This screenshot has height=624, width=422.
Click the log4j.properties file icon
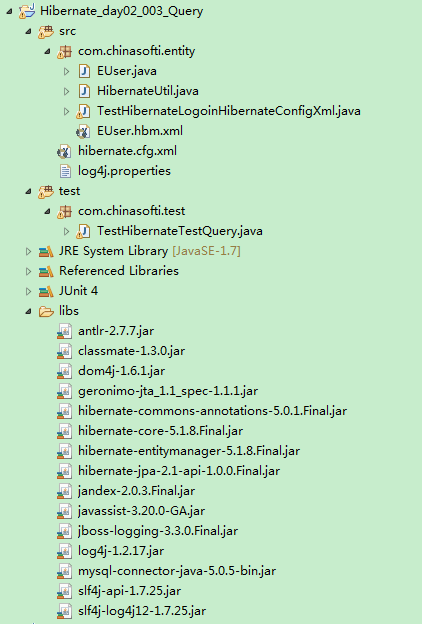coord(65,171)
